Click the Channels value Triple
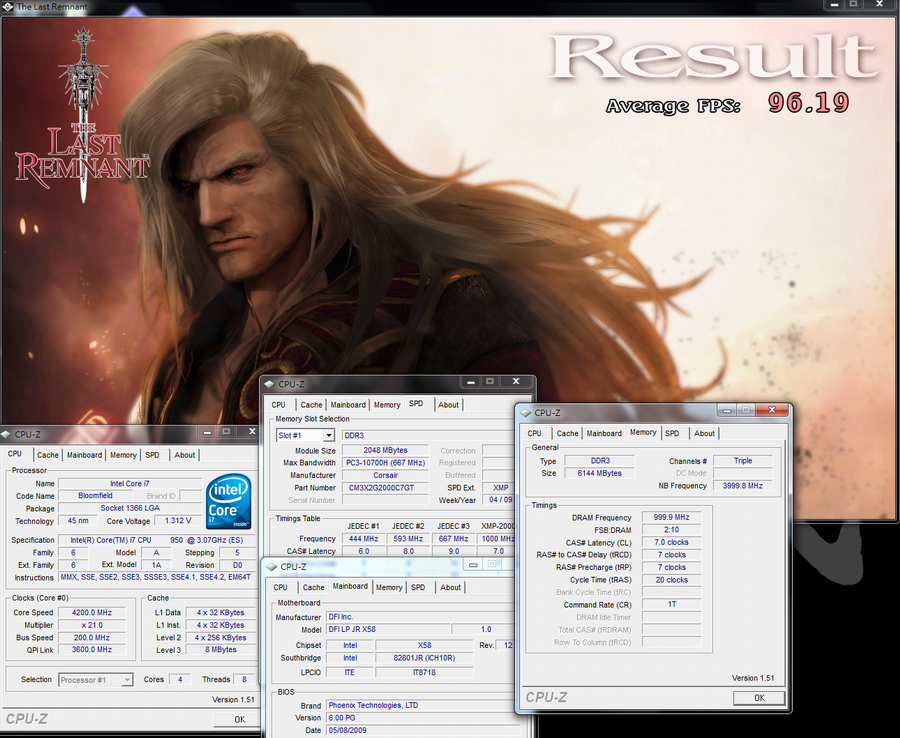This screenshot has height=738, width=900. point(743,461)
